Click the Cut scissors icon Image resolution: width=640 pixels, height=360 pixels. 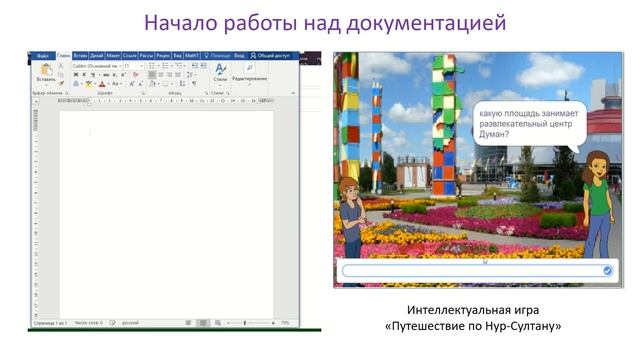click(x=61, y=66)
